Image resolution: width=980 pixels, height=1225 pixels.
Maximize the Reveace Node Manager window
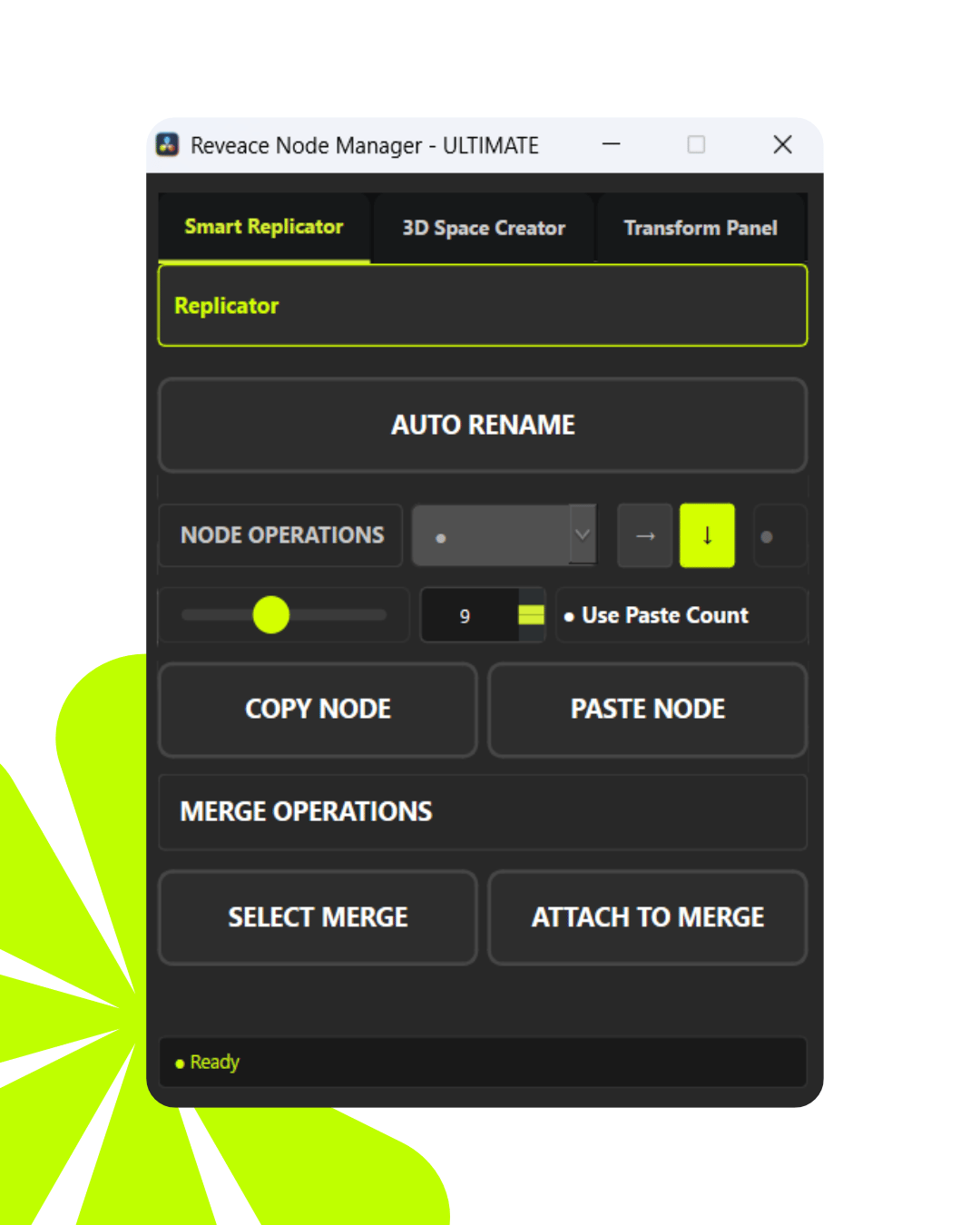[696, 145]
